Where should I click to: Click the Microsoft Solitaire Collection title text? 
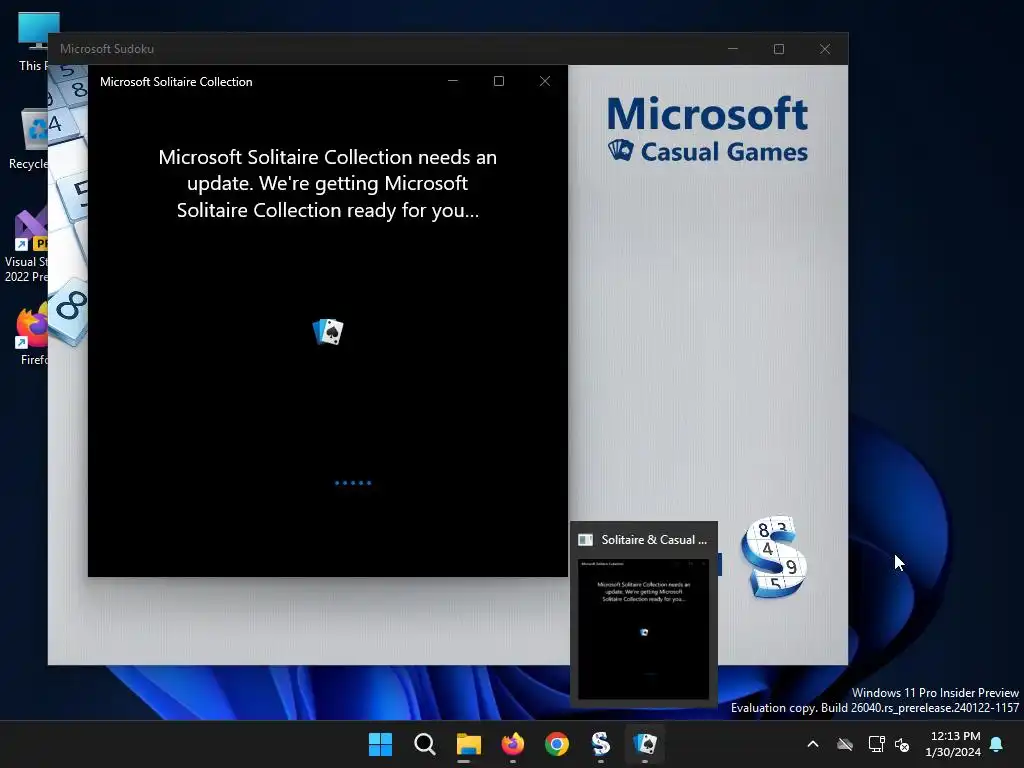click(176, 82)
